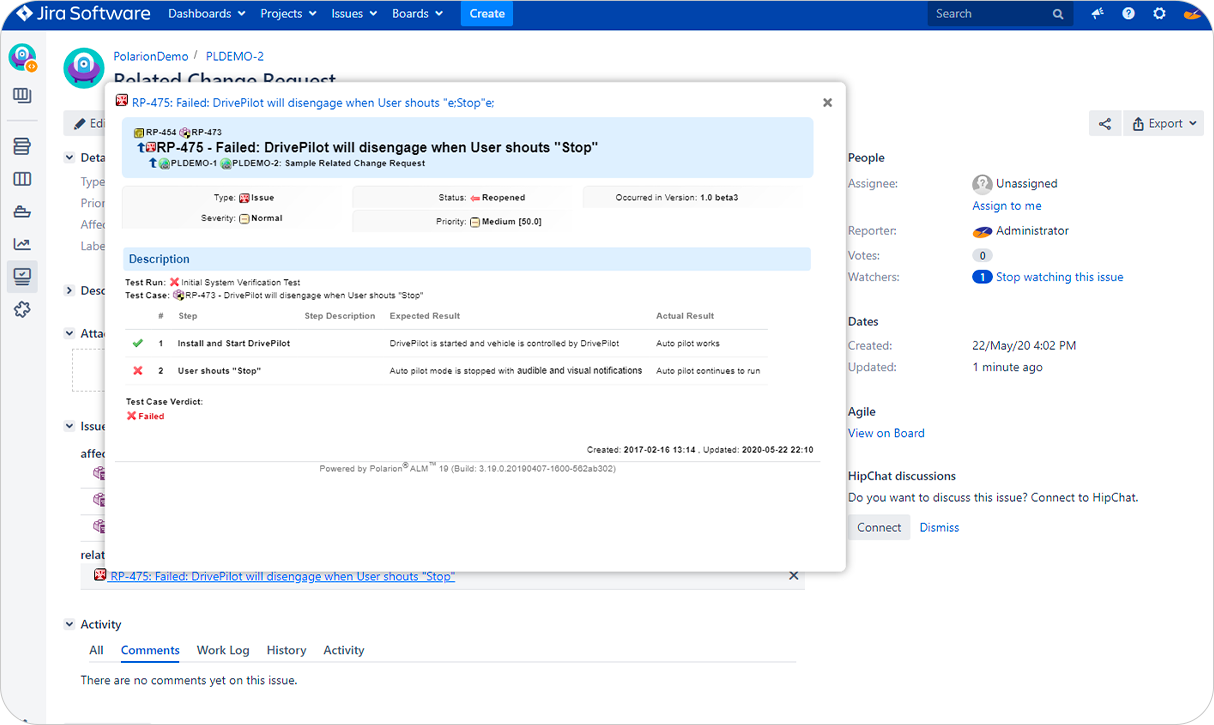The width and height of the screenshot is (1214, 725).
Task: Collapse the Issue Links section chevron
Action: [x=70, y=426]
